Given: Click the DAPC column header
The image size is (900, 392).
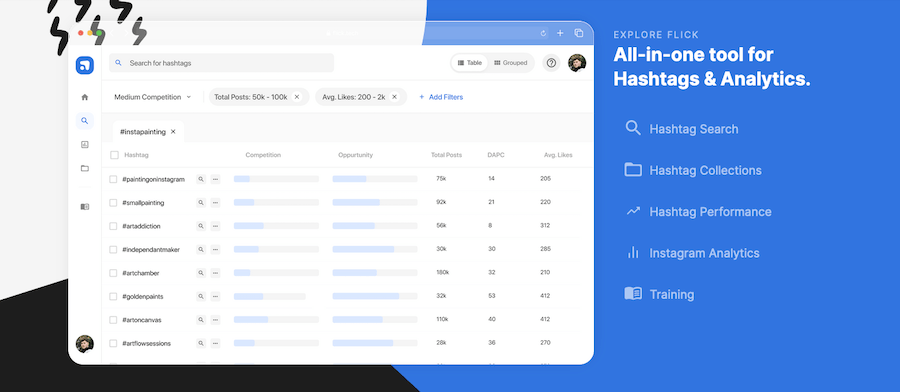Looking at the screenshot, I should click(x=496, y=155).
